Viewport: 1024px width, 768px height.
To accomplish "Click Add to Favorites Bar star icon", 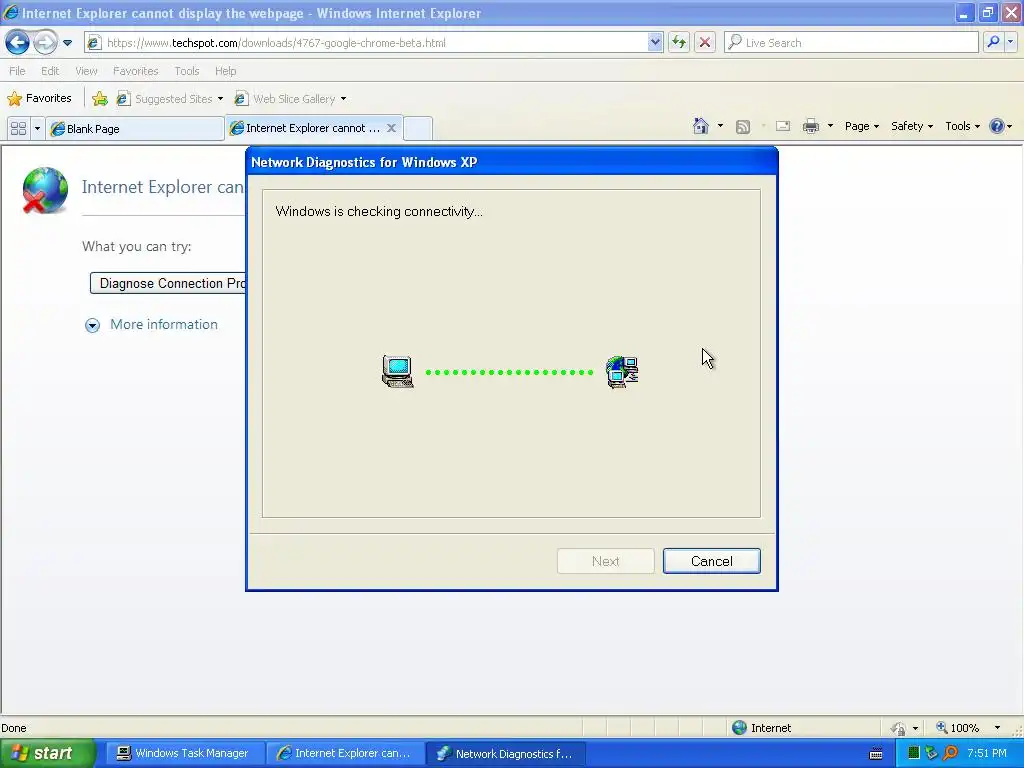I will pyautogui.click(x=100, y=99).
